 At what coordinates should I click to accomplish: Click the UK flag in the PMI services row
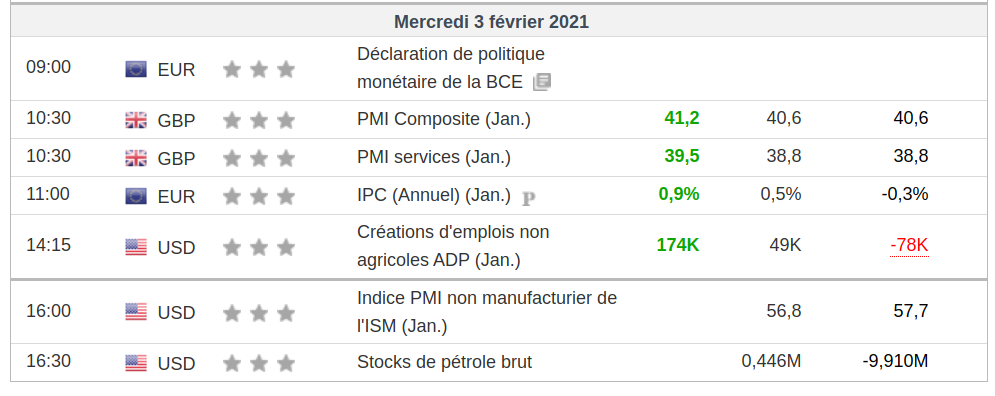click(136, 158)
